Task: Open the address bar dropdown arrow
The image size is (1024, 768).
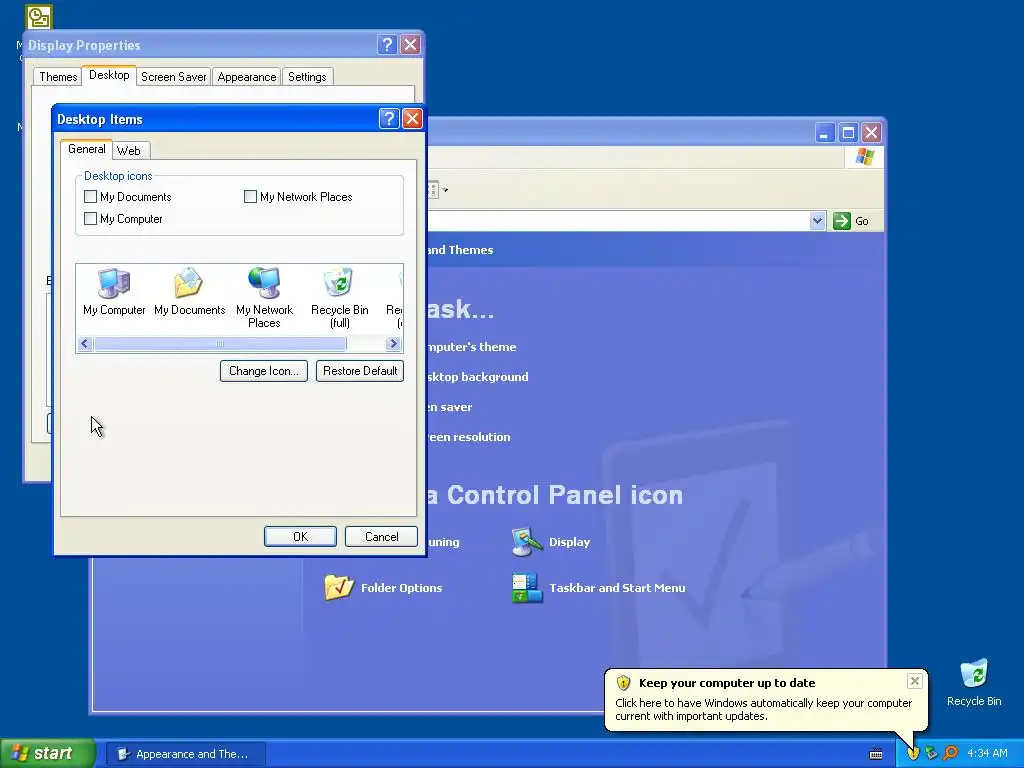Action: [817, 221]
